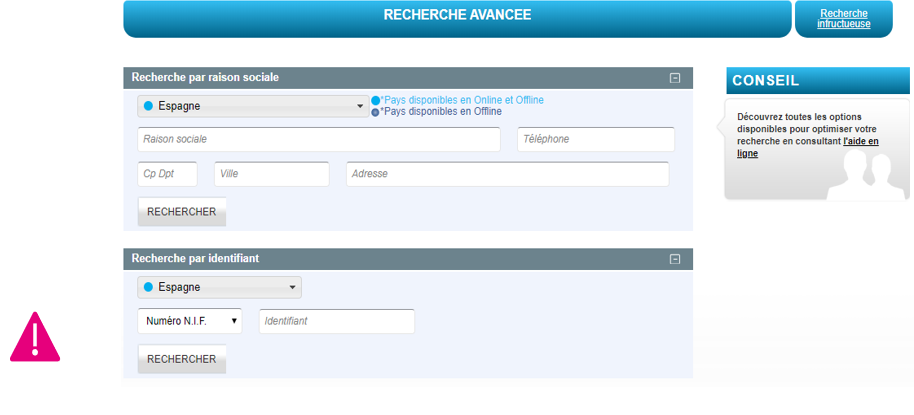Image resolution: width=914 pixels, height=415 pixels.
Task: Click into the Téléphone field
Action: [x=595, y=140]
